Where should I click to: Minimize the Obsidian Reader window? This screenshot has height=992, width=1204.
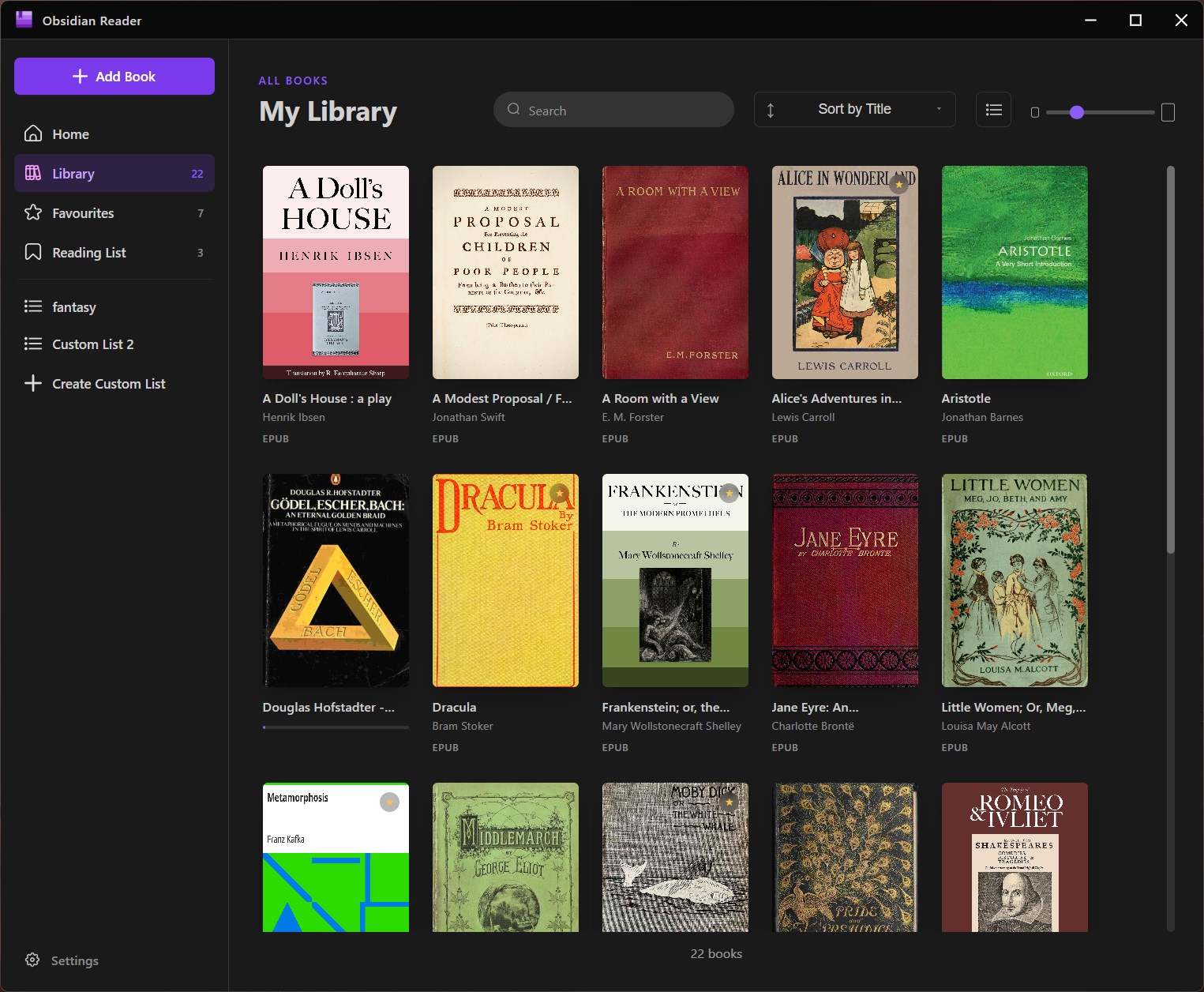click(x=1090, y=20)
